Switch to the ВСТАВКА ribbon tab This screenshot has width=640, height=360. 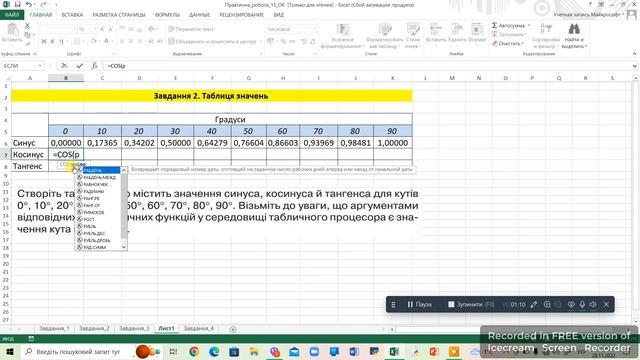[72, 15]
